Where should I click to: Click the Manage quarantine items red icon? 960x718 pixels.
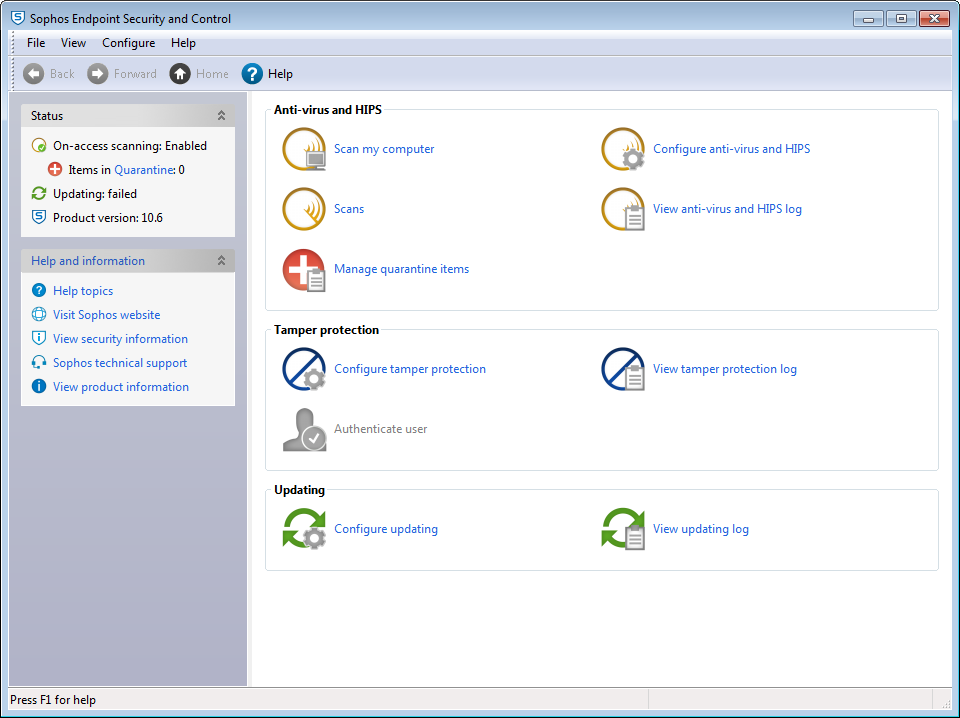tap(304, 270)
